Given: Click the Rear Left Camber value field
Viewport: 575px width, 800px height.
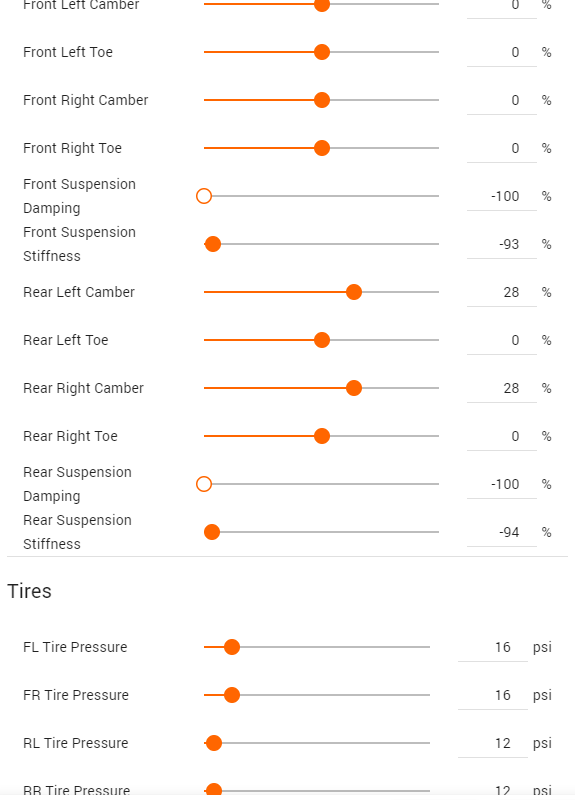Looking at the screenshot, I should [502, 292].
